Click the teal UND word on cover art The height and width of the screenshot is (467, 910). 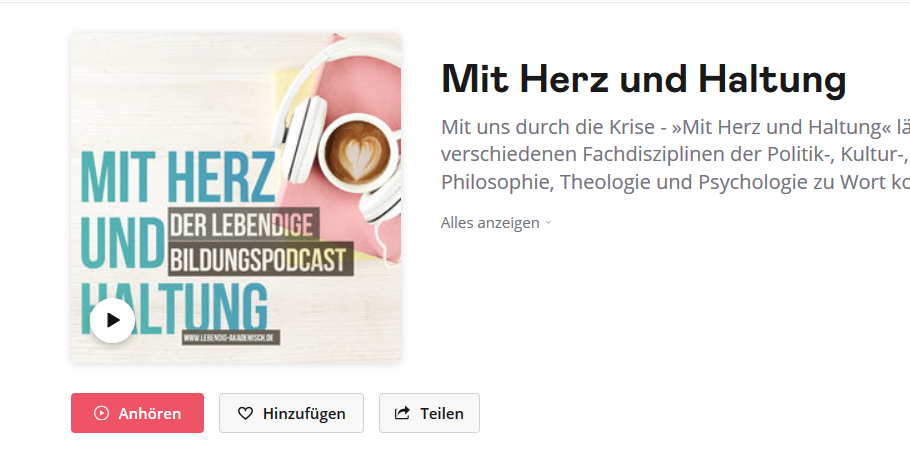123,244
